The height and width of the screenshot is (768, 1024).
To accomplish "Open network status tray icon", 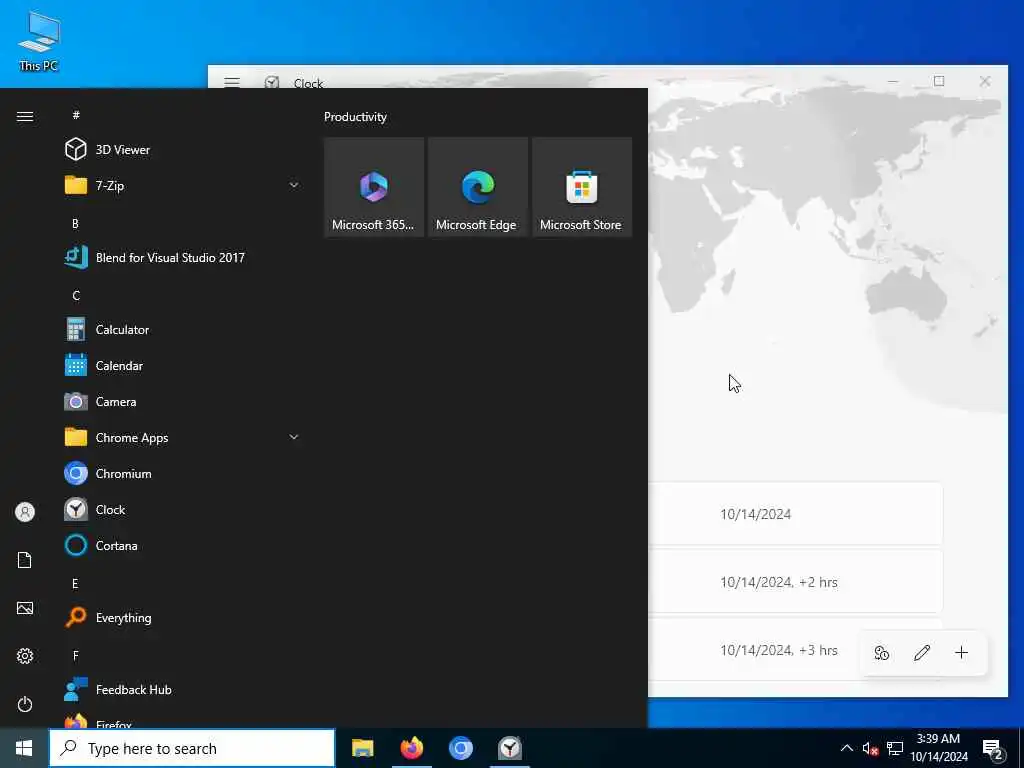I will coord(895,748).
